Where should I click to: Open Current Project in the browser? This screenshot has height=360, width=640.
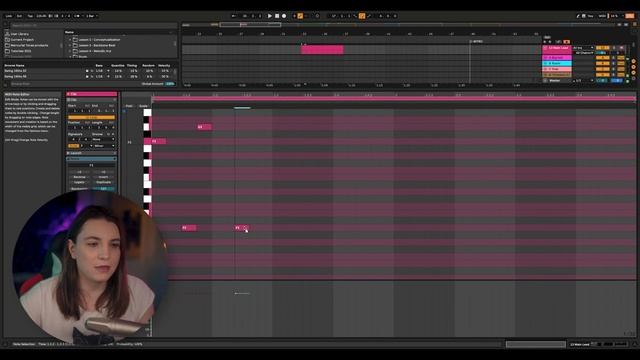[22, 40]
